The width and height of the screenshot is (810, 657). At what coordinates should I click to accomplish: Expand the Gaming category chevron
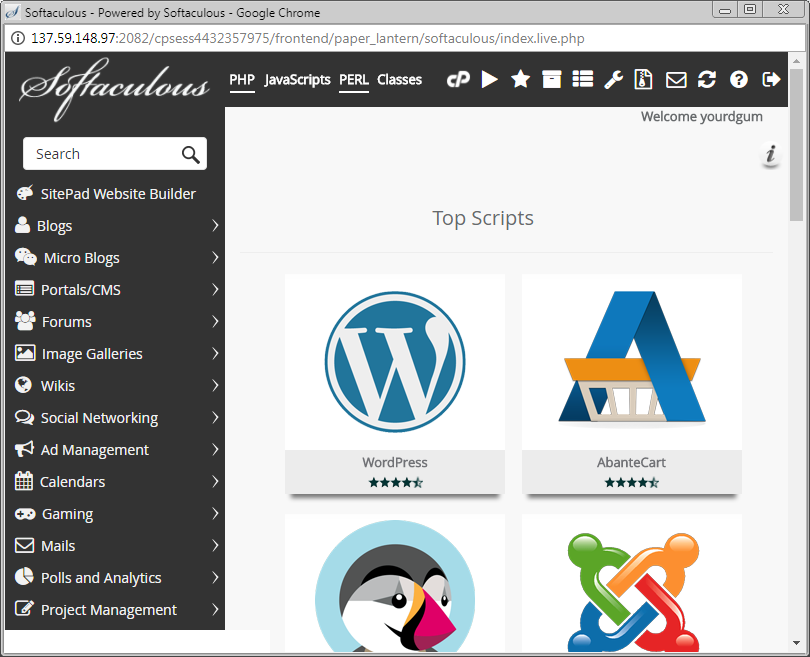click(x=215, y=513)
